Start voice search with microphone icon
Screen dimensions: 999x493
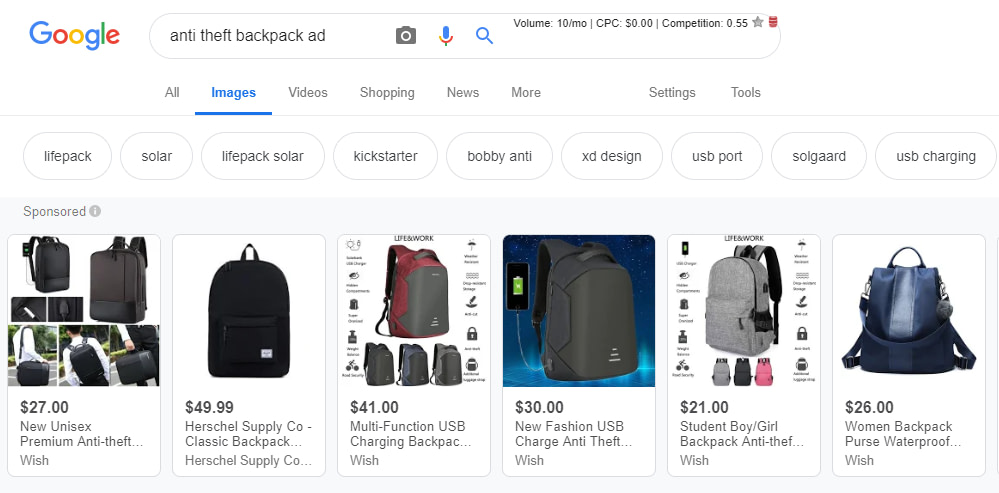tap(446, 36)
